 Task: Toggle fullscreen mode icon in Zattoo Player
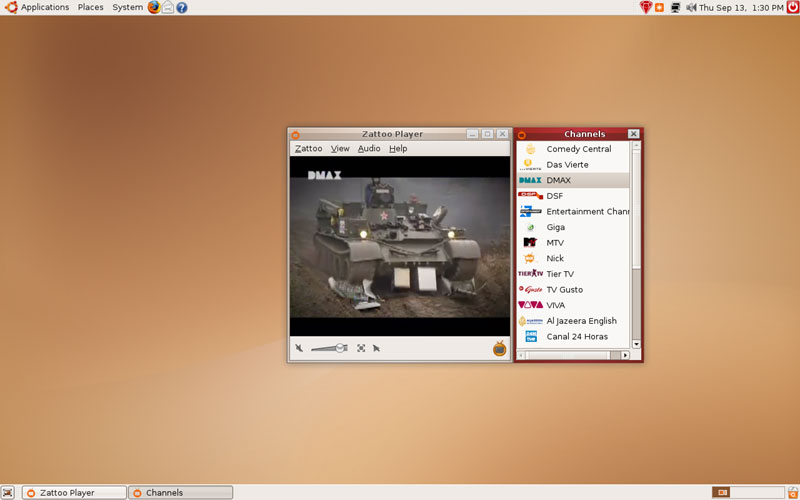(361, 348)
